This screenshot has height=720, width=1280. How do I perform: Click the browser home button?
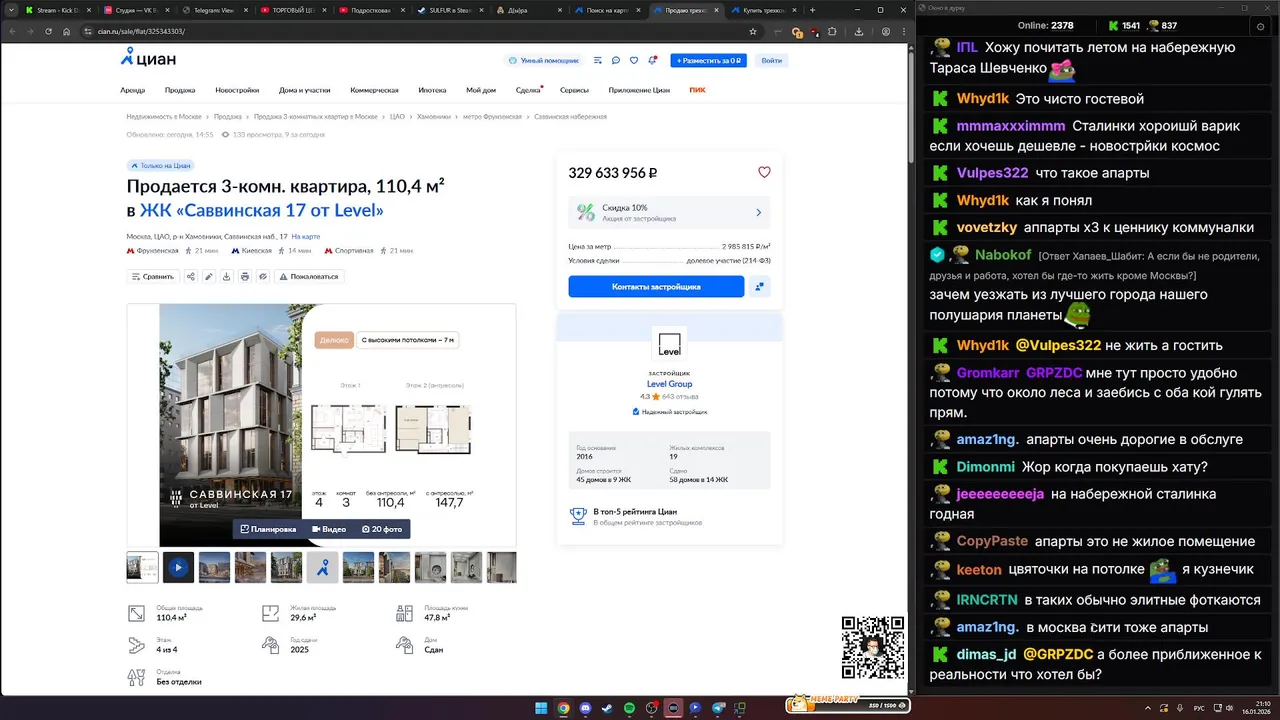point(66,31)
